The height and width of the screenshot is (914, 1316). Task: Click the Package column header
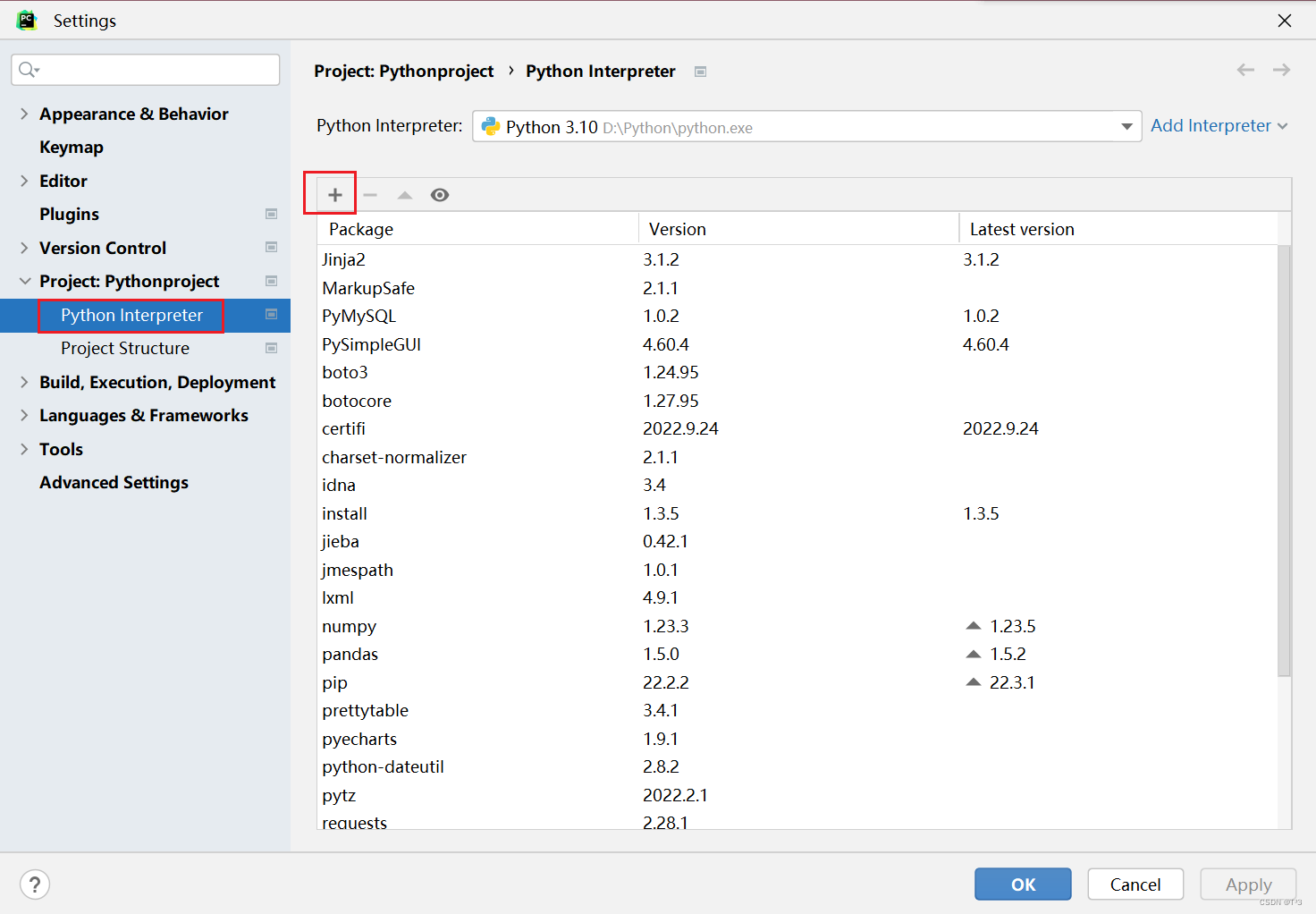click(x=477, y=229)
